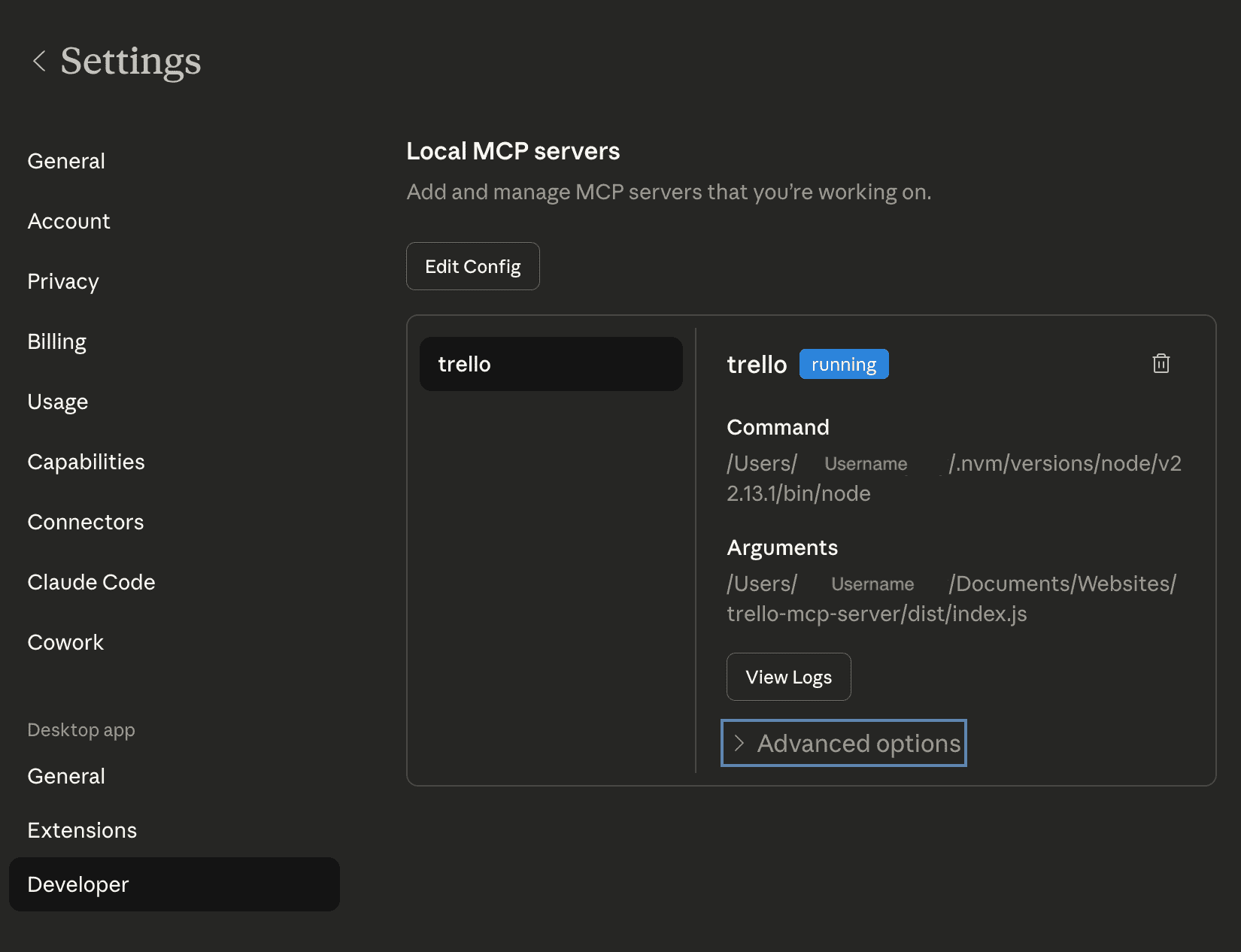Go to the Extensions page
This screenshot has height=952, width=1241.
(82, 830)
